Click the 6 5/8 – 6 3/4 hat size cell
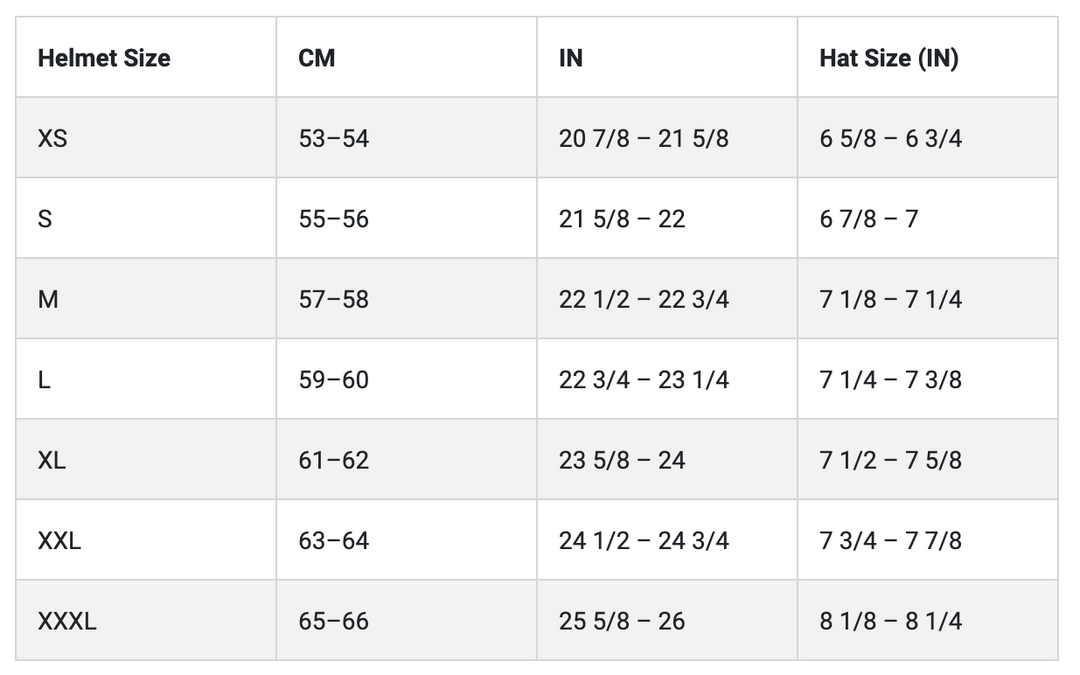This screenshot has height=675, width=1080. [891, 138]
